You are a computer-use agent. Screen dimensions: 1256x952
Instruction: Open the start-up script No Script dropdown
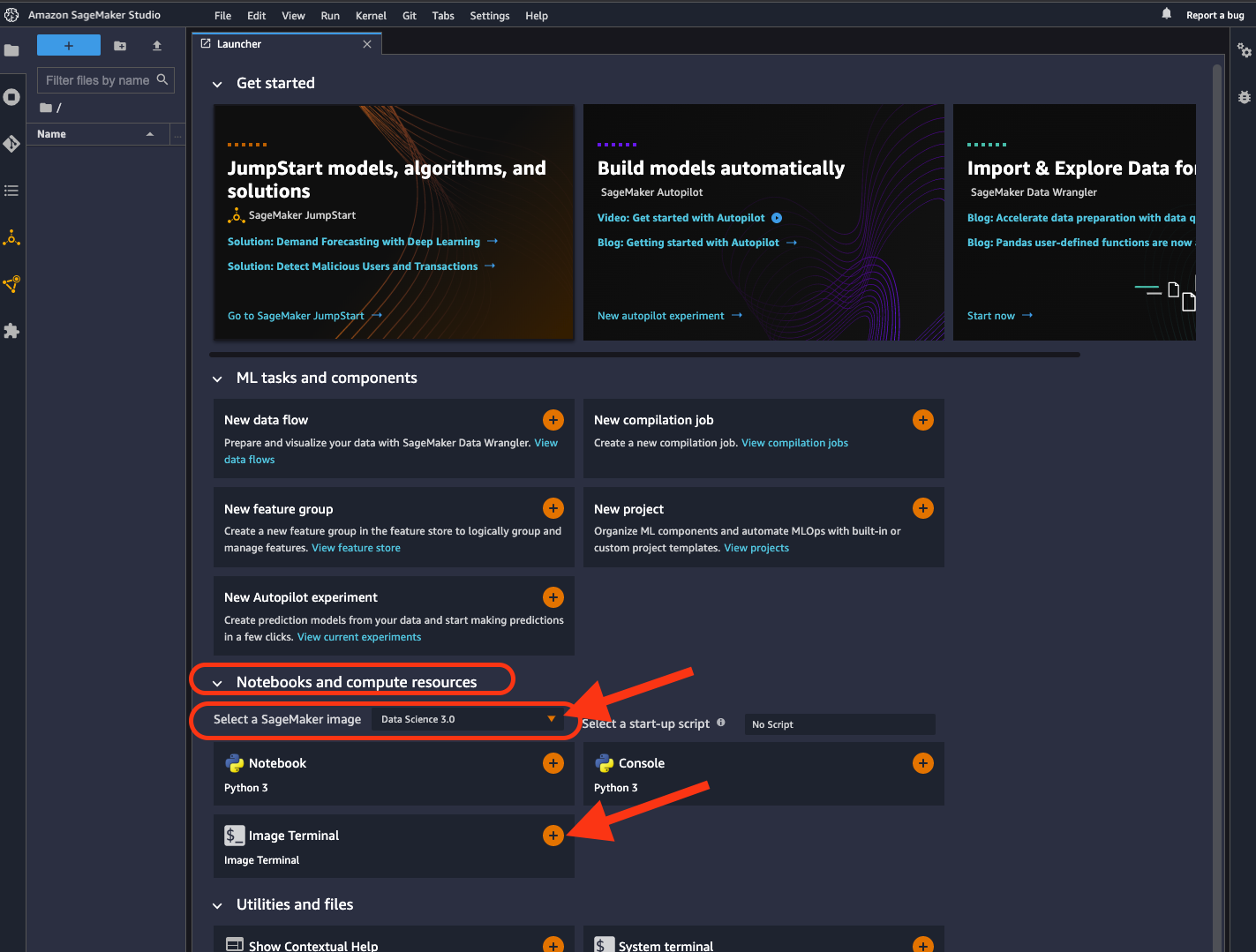839,724
